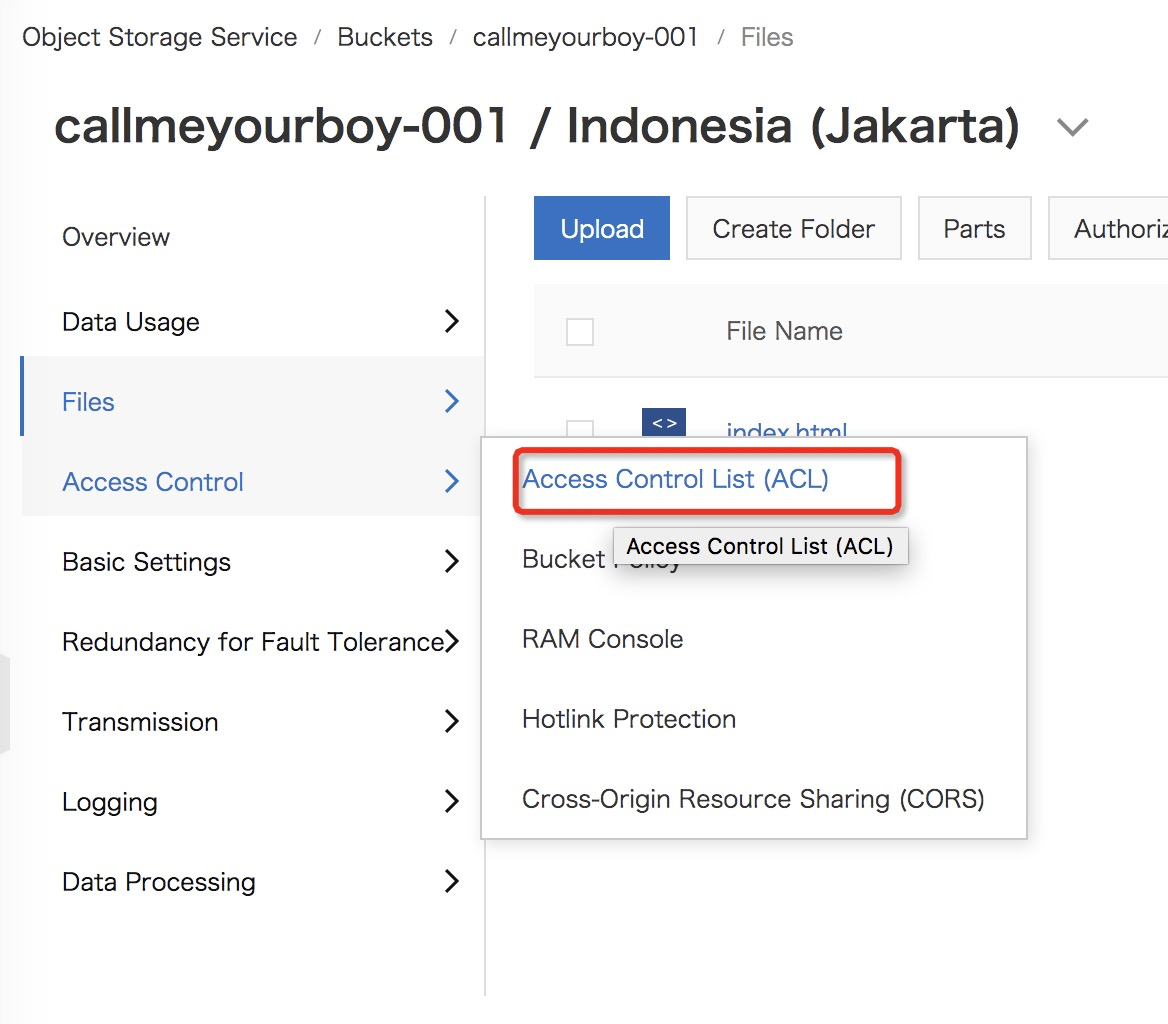This screenshot has height=1024, width=1168.
Task: Select Cross-Origin Resource Sharing (CORS)
Action: click(752, 799)
